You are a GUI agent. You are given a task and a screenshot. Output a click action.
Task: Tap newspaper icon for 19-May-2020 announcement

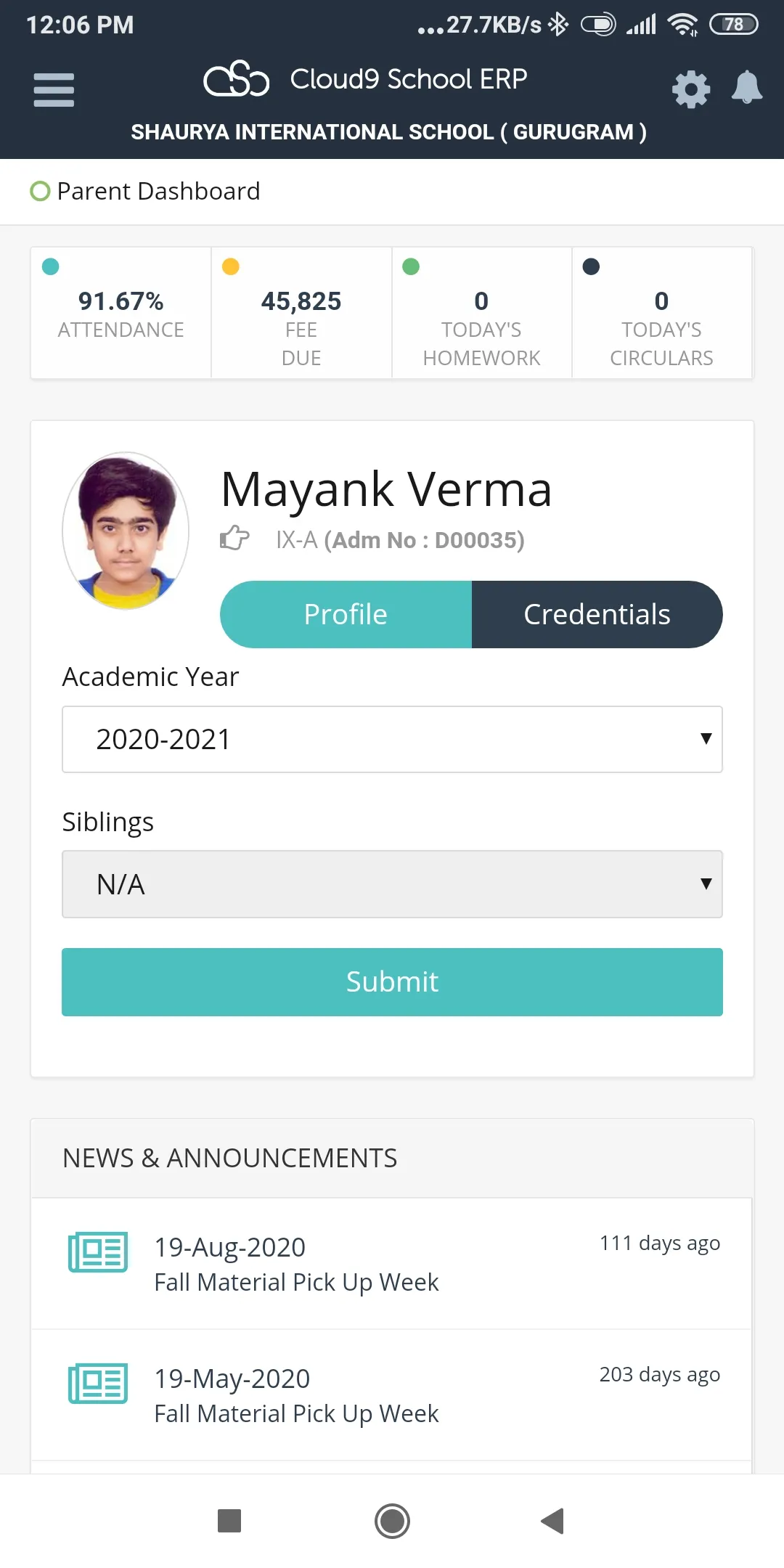coord(98,1383)
